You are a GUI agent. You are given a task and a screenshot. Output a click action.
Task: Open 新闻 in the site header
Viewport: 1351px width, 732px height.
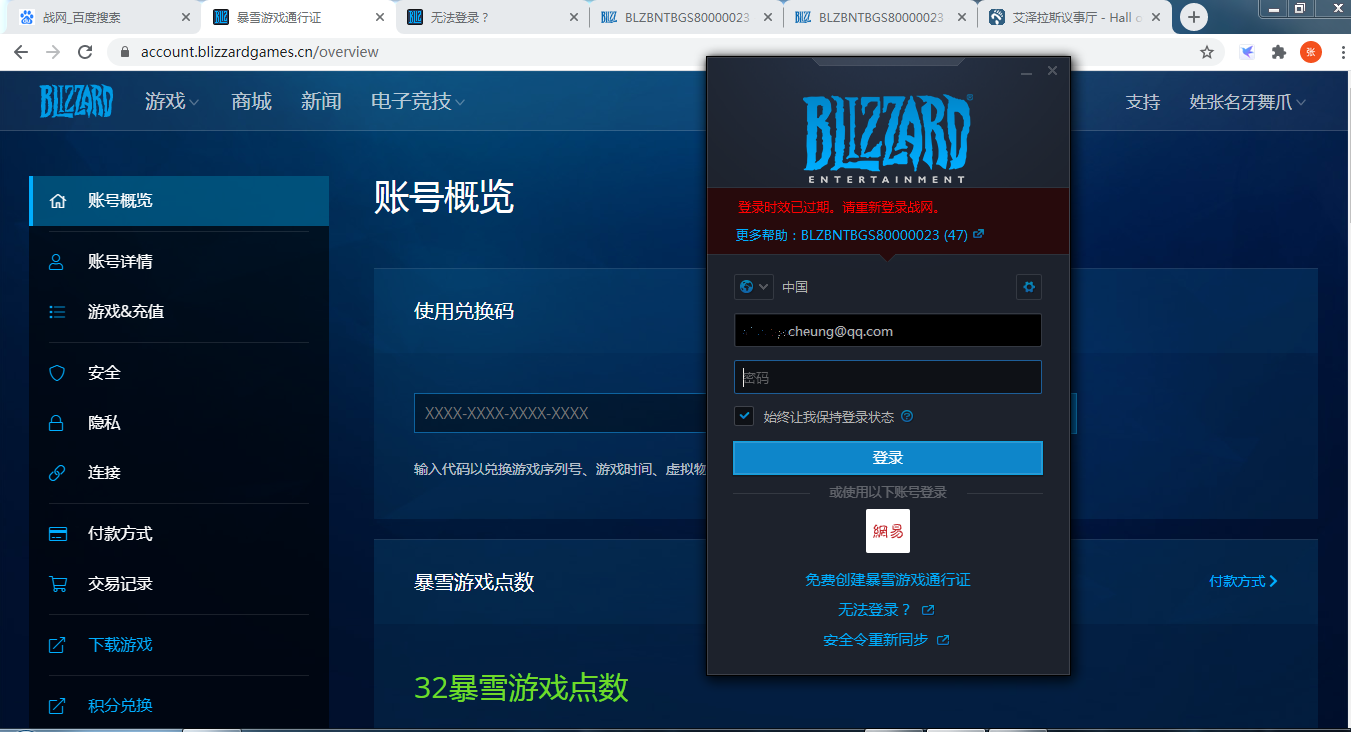(x=321, y=101)
